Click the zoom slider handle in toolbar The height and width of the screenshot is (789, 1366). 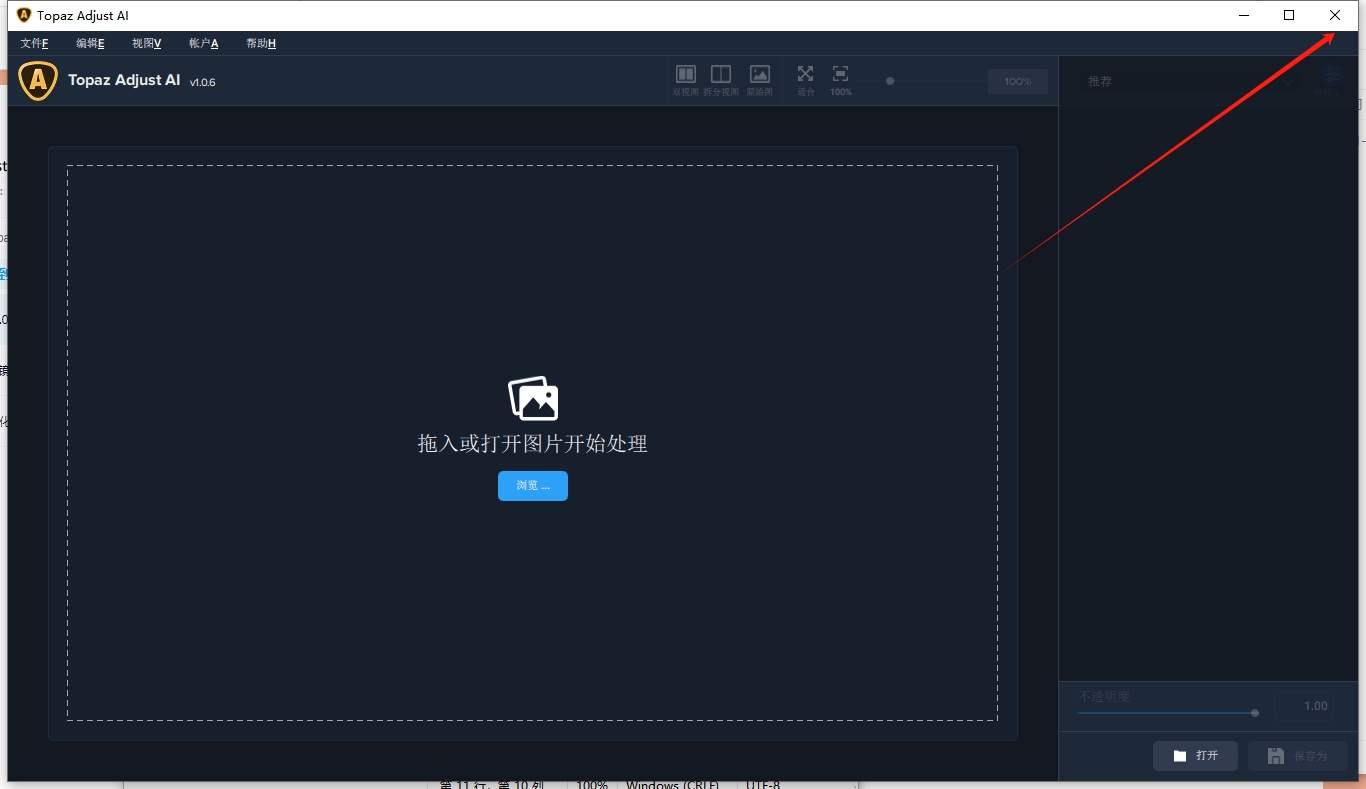pos(890,81)
